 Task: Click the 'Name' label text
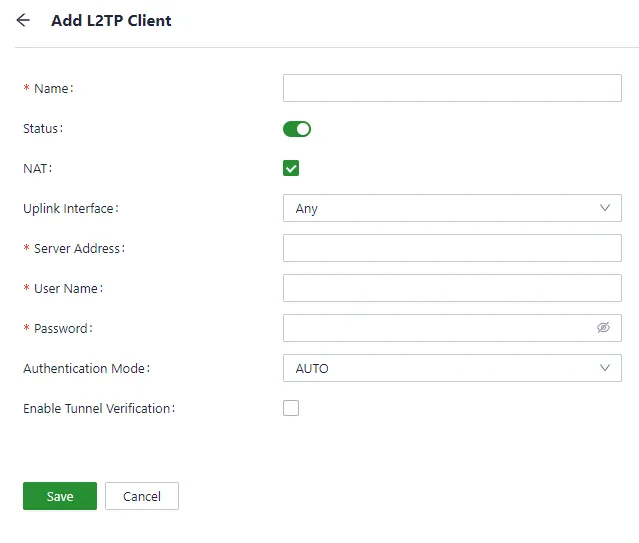coord(53,89)
